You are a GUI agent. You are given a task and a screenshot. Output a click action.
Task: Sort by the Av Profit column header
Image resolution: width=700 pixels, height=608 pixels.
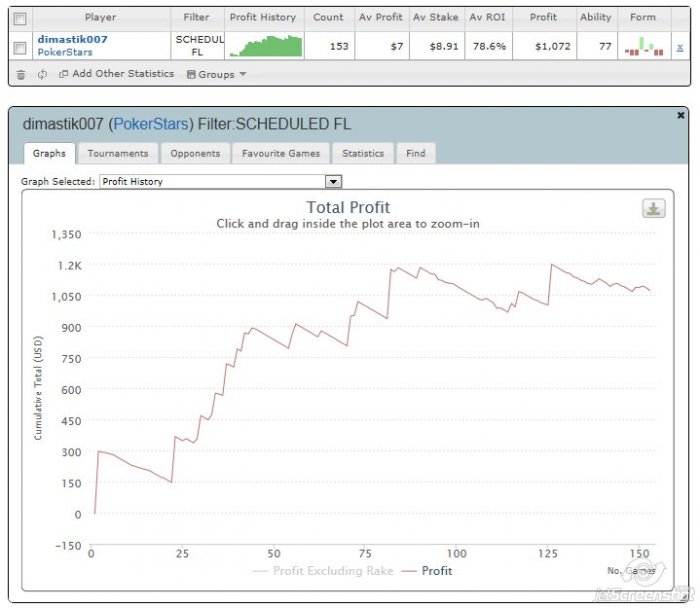[x=381, y=17]
